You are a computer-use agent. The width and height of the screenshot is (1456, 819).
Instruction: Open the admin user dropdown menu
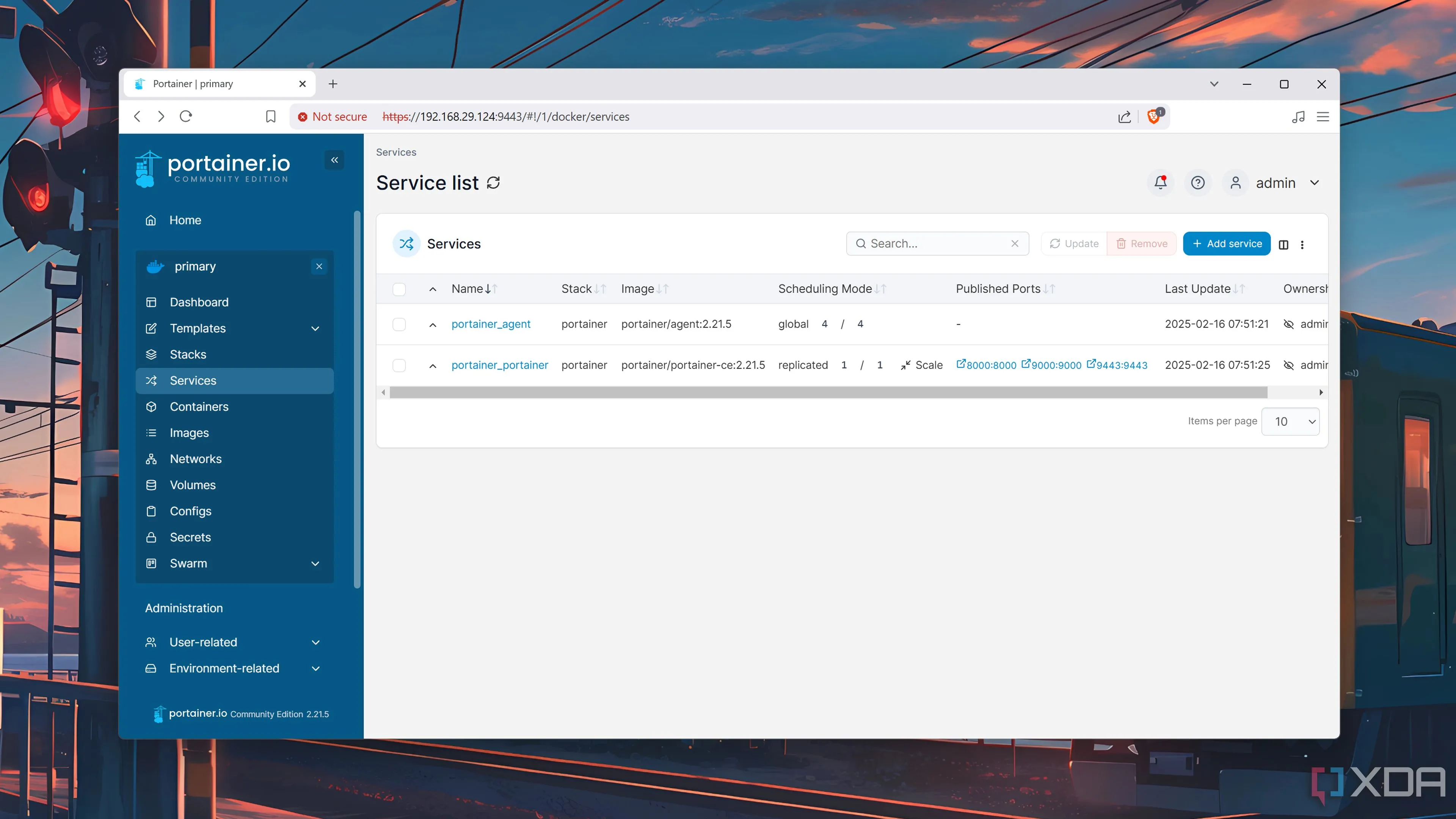tap(1314, 182)
